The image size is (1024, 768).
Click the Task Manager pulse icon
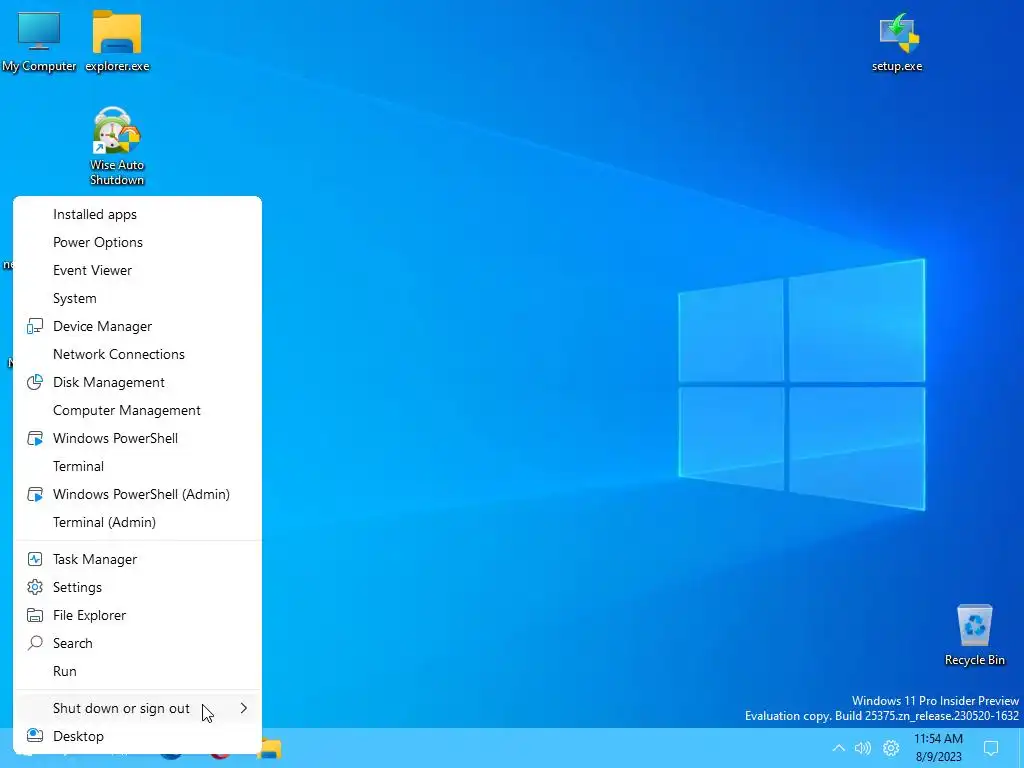[35, 559]
